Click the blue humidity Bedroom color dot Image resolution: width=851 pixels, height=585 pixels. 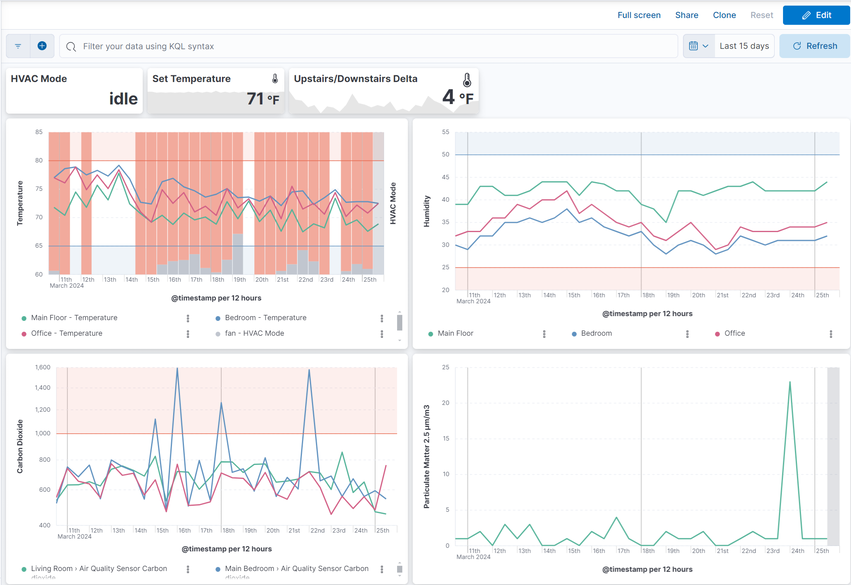click(574, 334)
